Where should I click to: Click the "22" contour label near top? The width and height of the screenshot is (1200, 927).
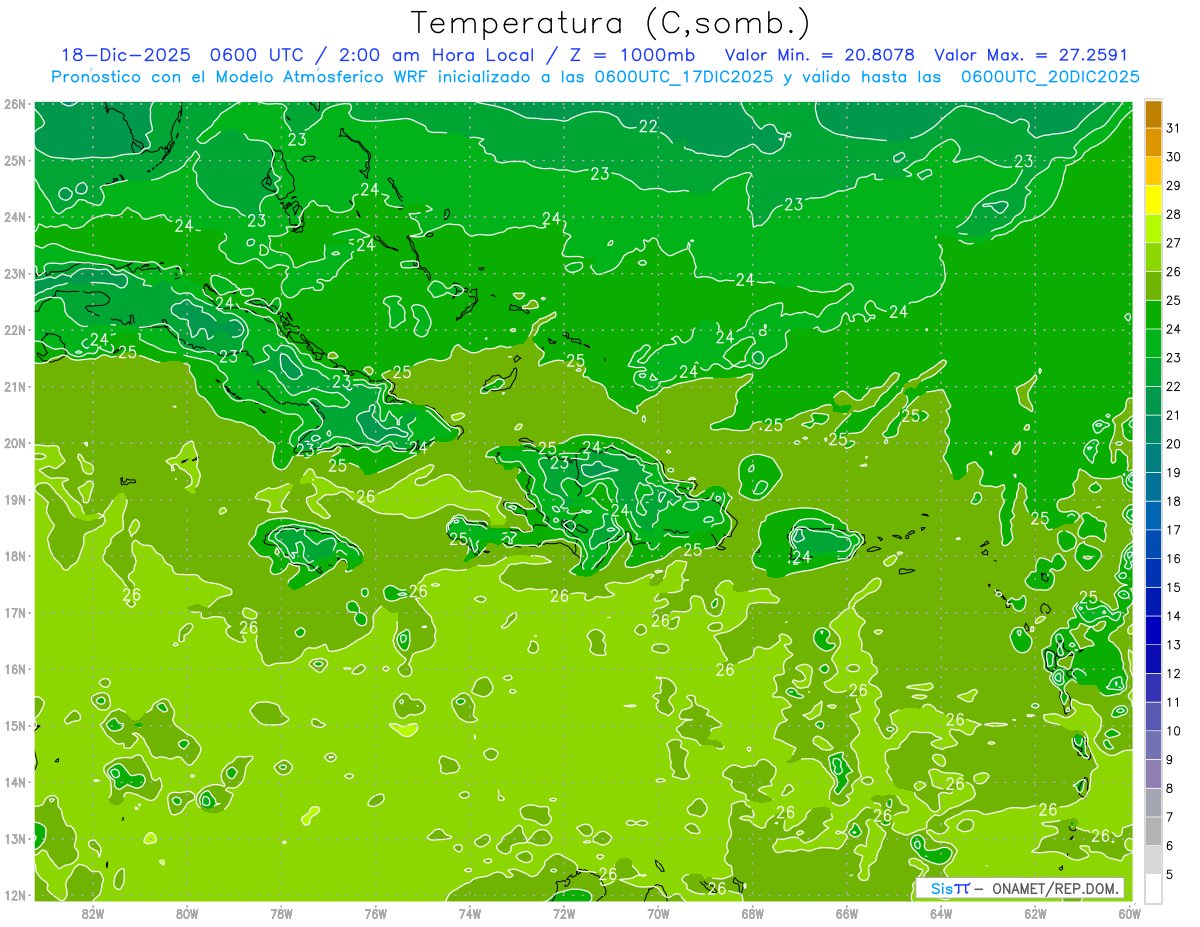(648, 126)
